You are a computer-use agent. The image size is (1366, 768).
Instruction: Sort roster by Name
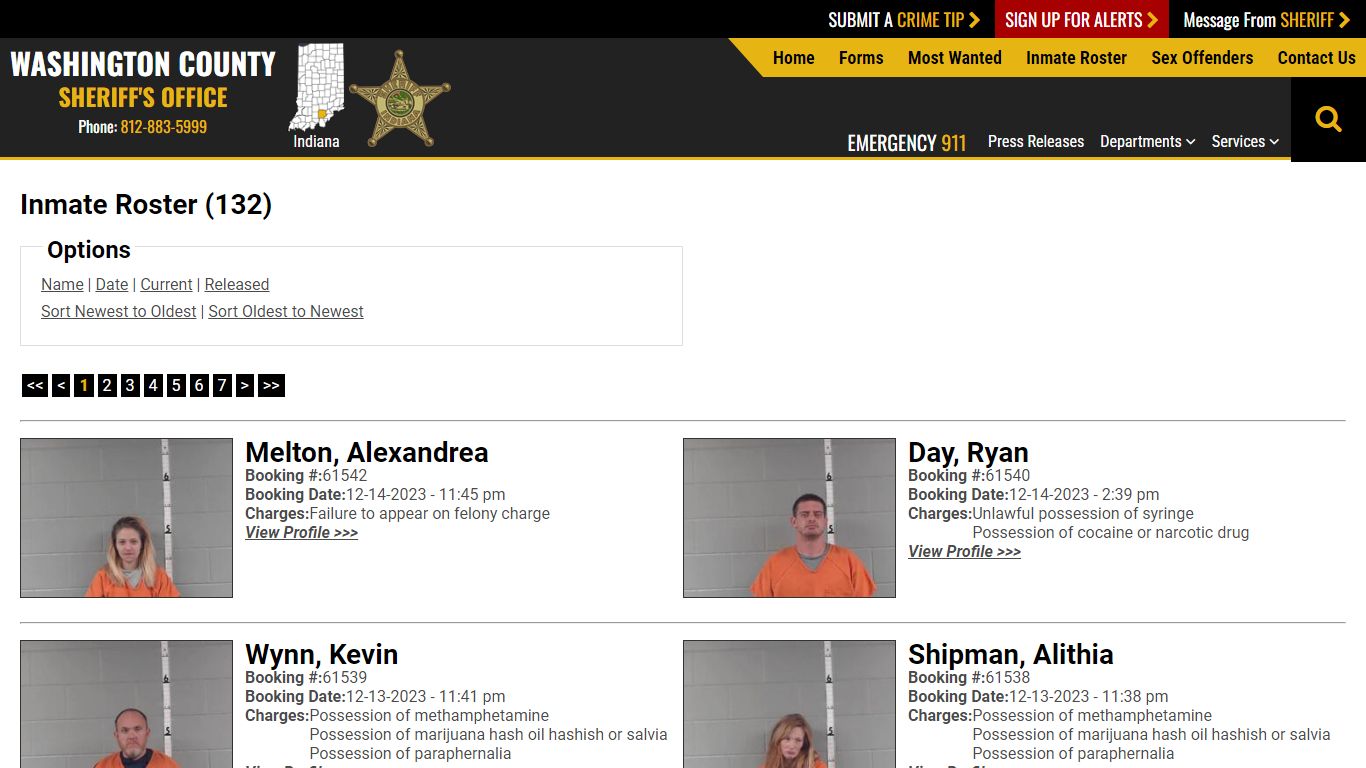(x=62, y=284)
